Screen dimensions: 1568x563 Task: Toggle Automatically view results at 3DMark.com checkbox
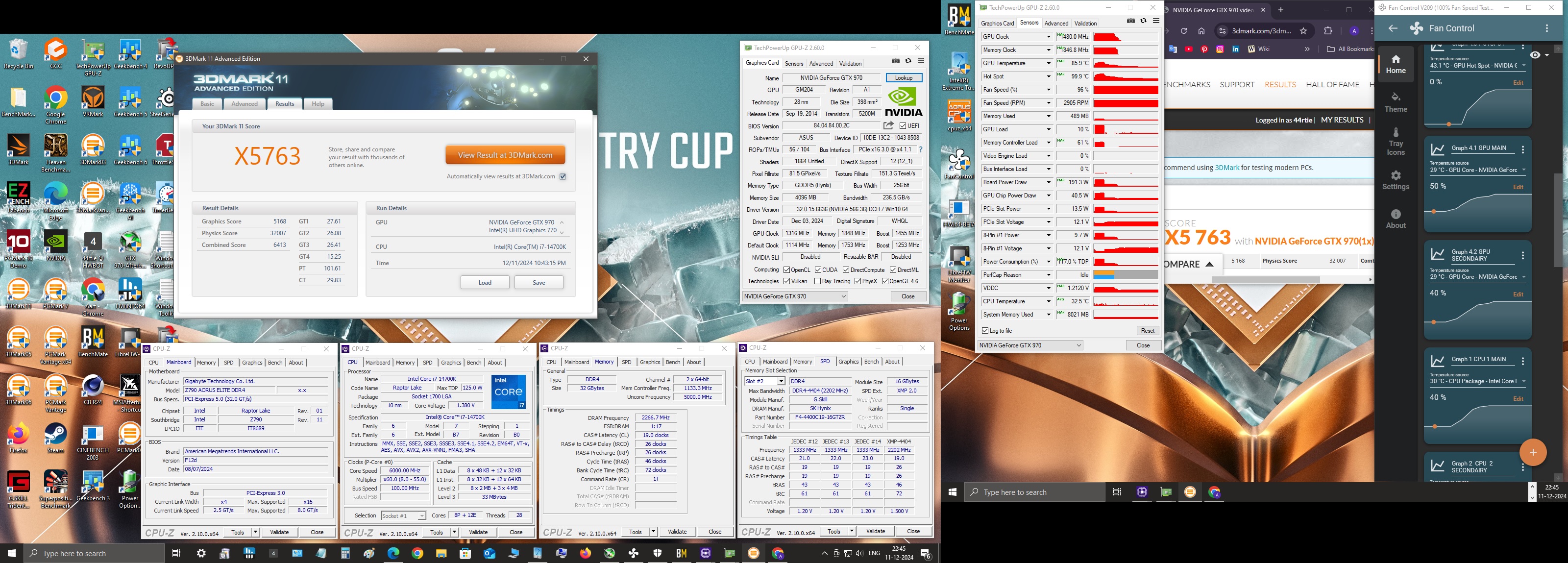click(x=563, y=176)
